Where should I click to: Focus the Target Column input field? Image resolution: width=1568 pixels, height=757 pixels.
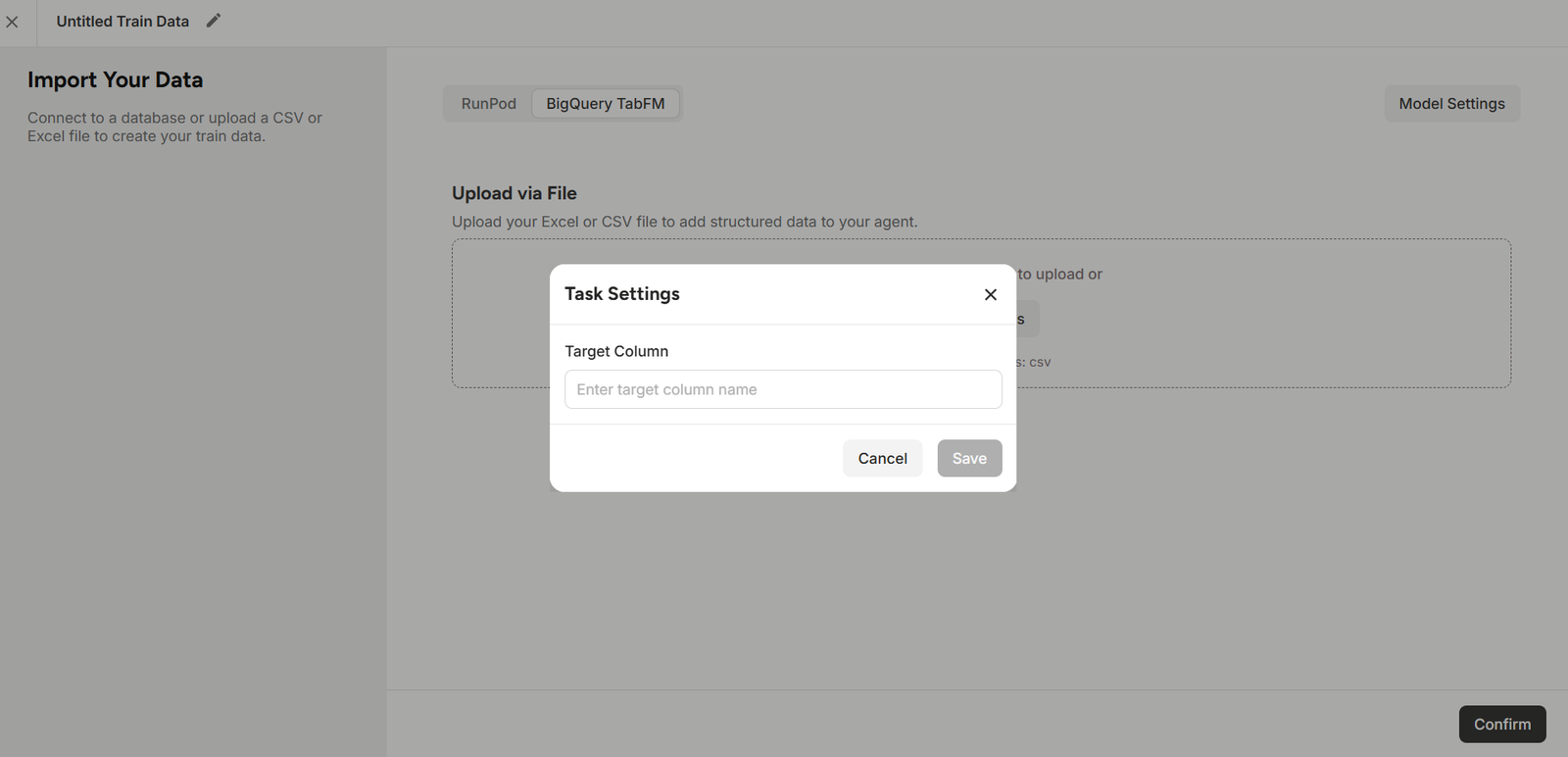click(783, 389)
